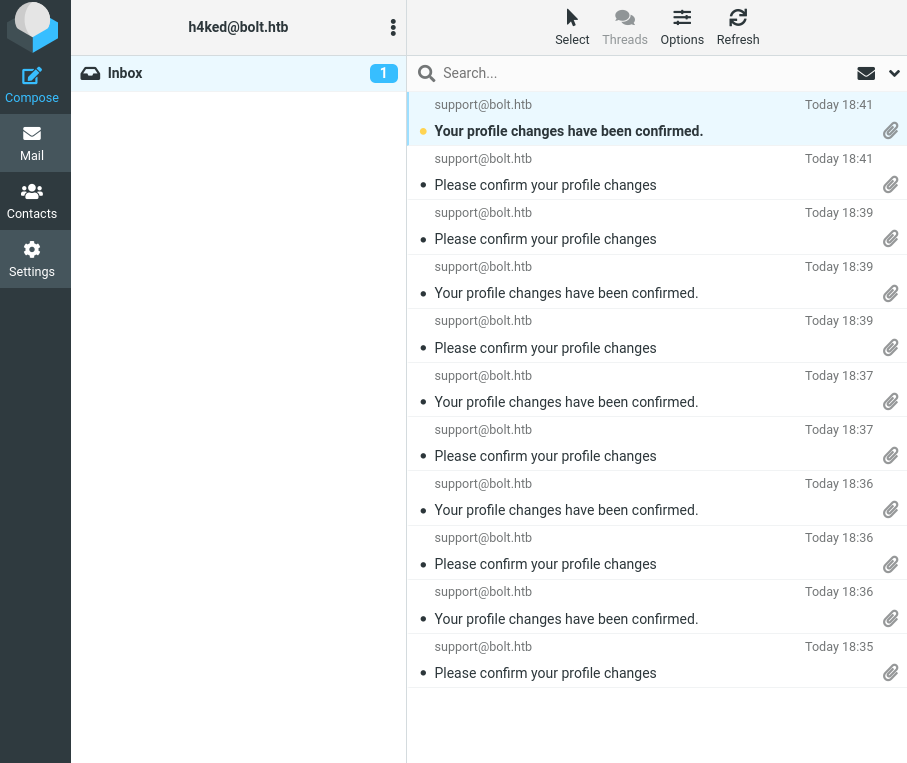Activate the Select cursor tool
Screen dimensions: 907x763
point(572,27)
